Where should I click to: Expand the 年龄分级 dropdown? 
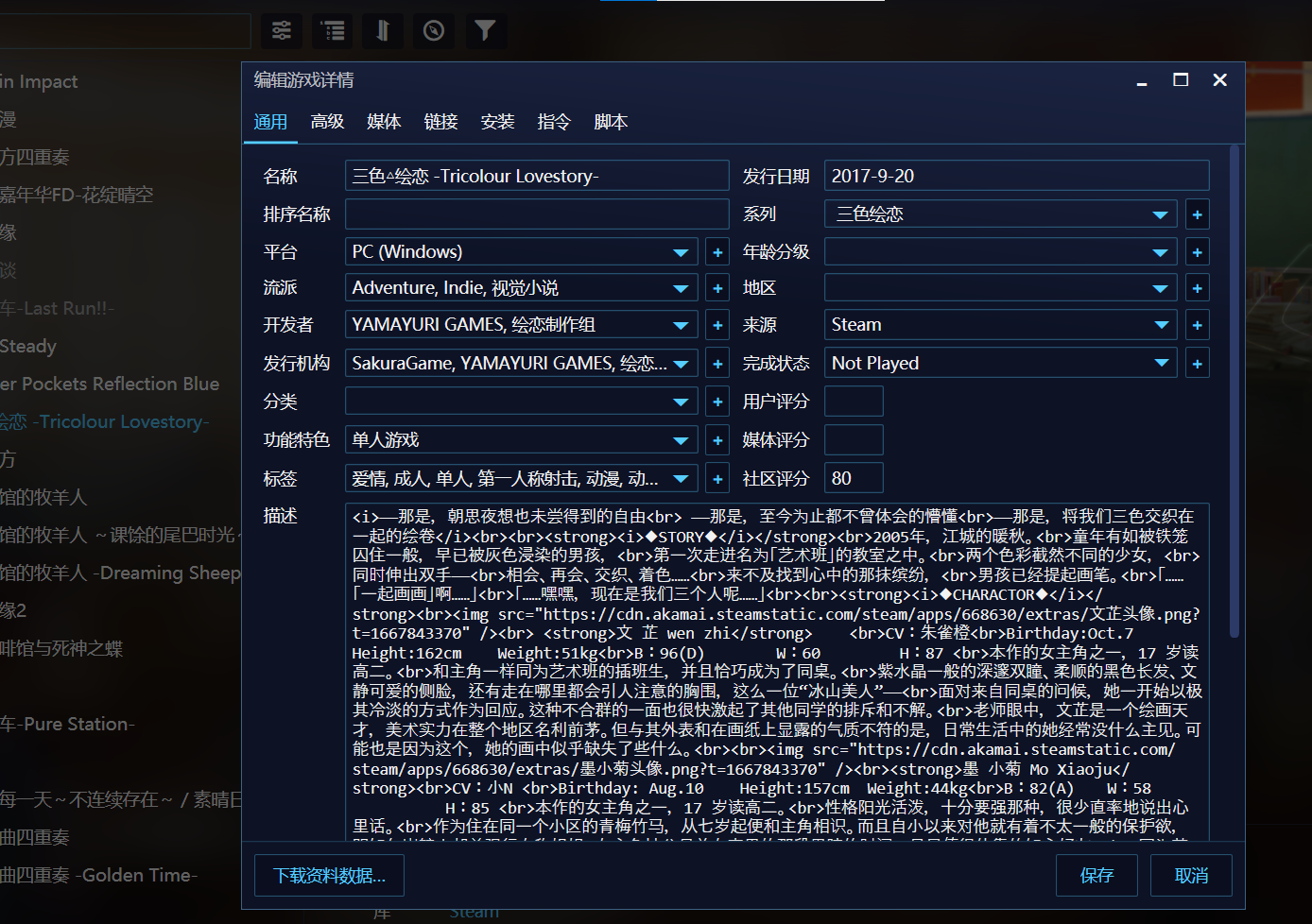tap(1161, 252)
